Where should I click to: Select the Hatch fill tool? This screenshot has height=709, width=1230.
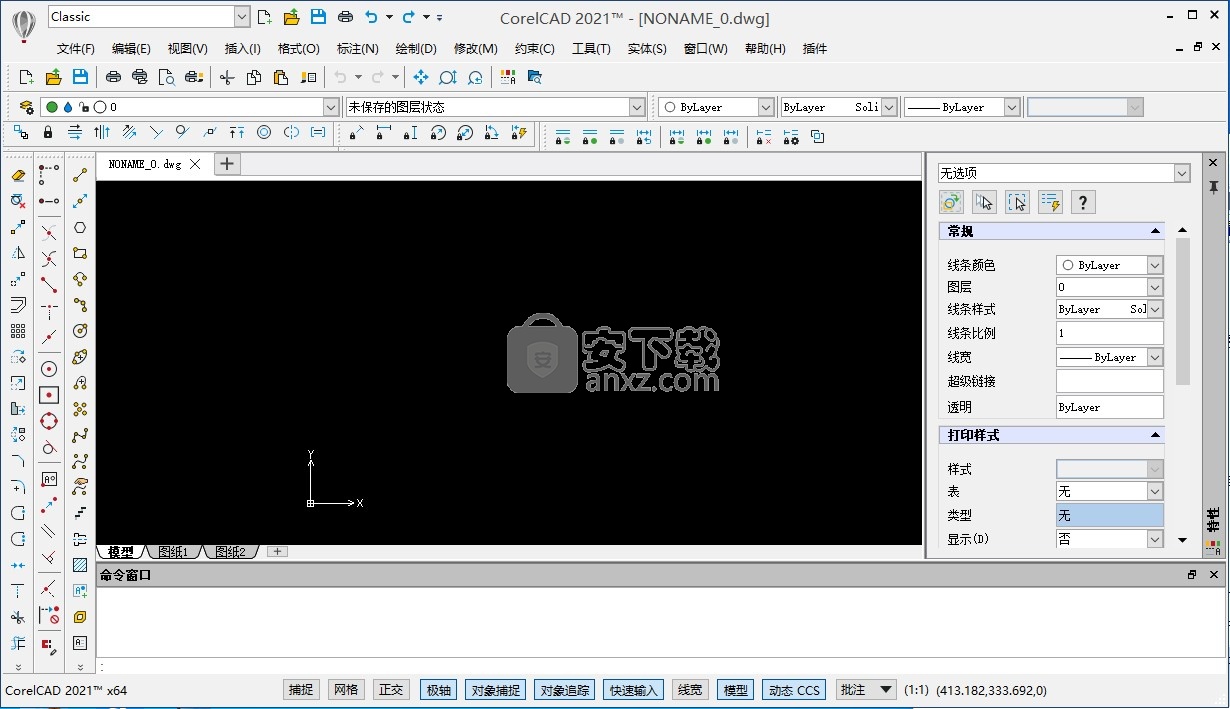click(x=80, y=565)
